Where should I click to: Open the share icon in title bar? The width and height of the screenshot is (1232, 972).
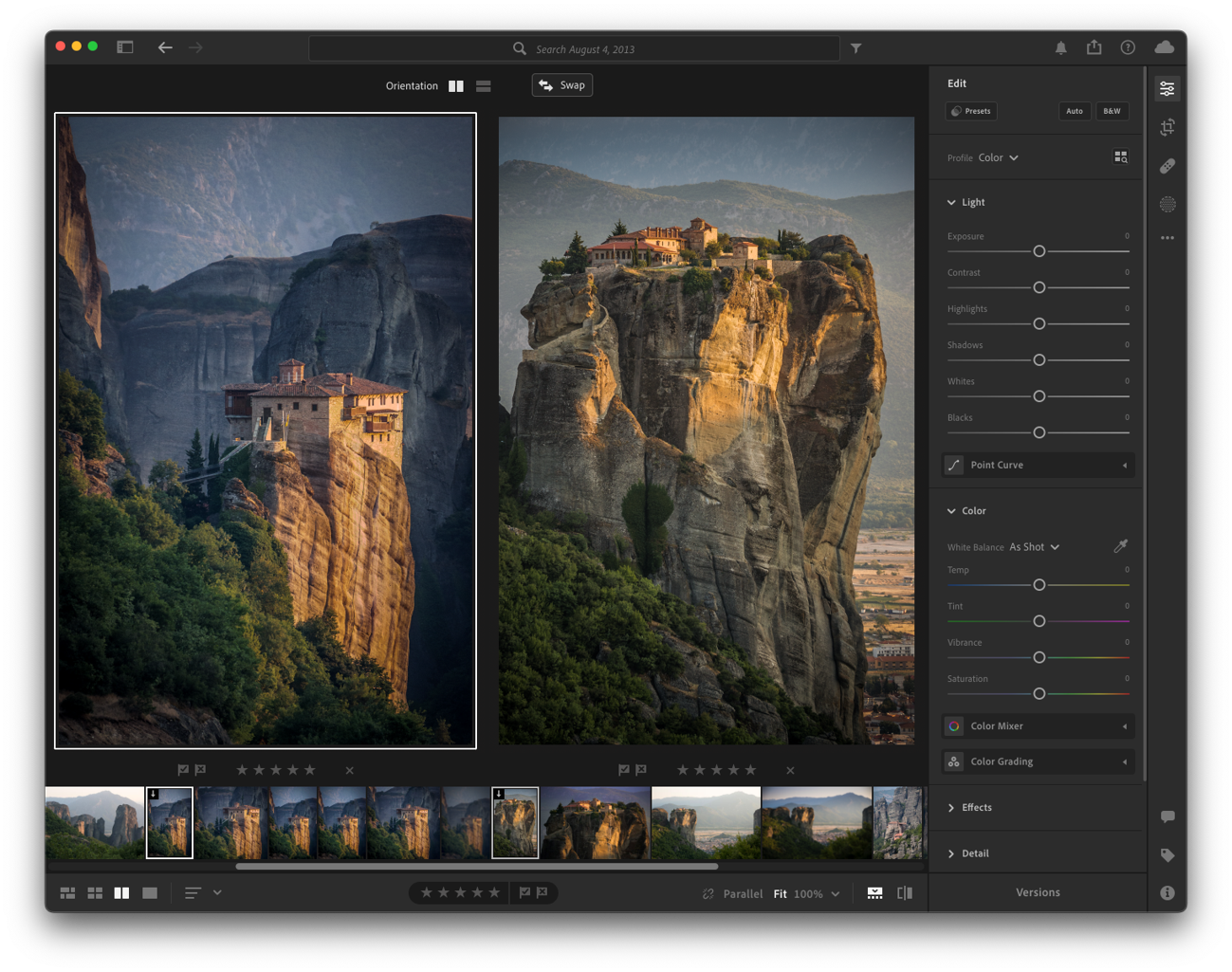[x=1094, y=47]
